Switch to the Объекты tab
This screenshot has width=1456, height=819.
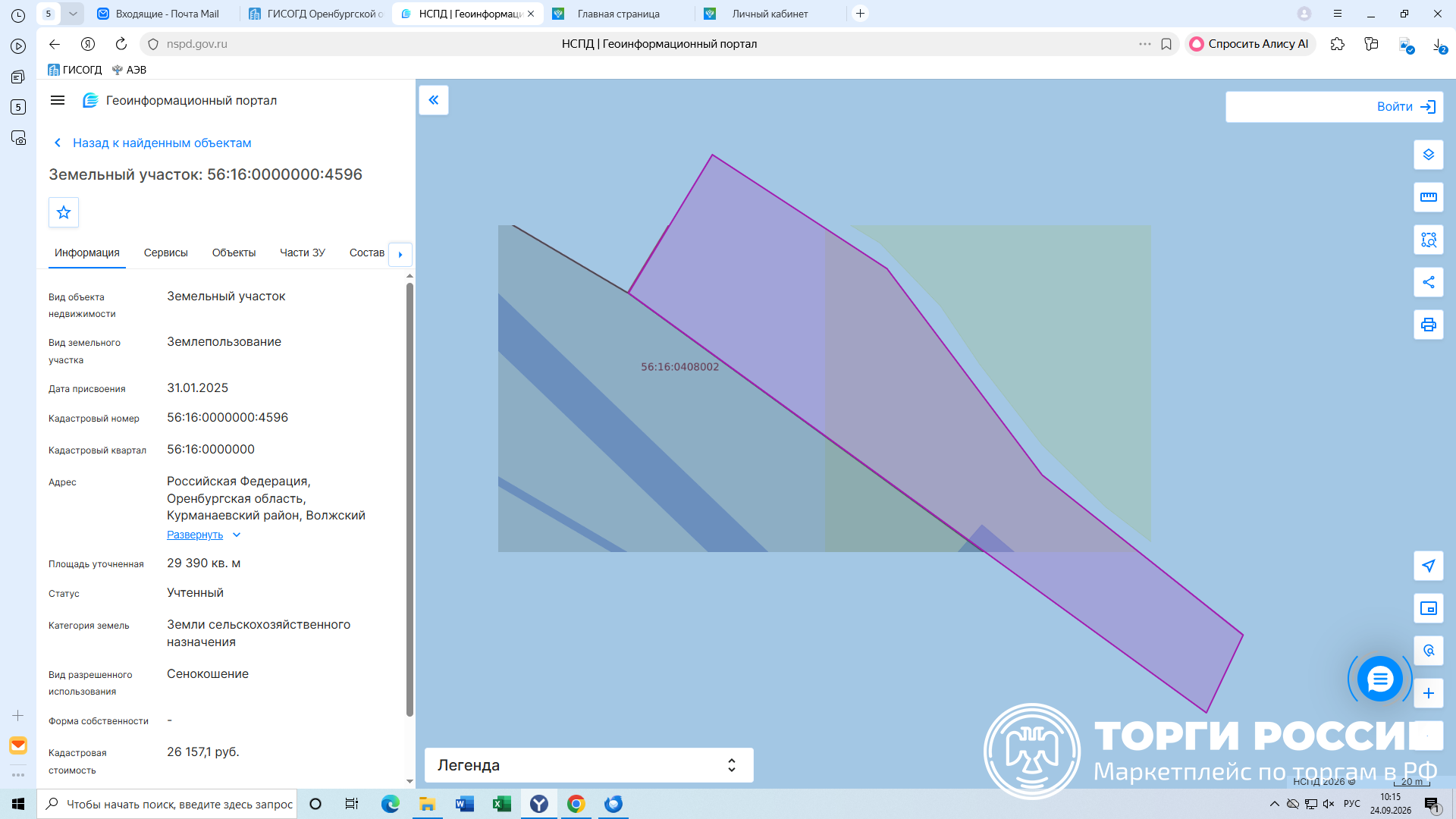234,253
